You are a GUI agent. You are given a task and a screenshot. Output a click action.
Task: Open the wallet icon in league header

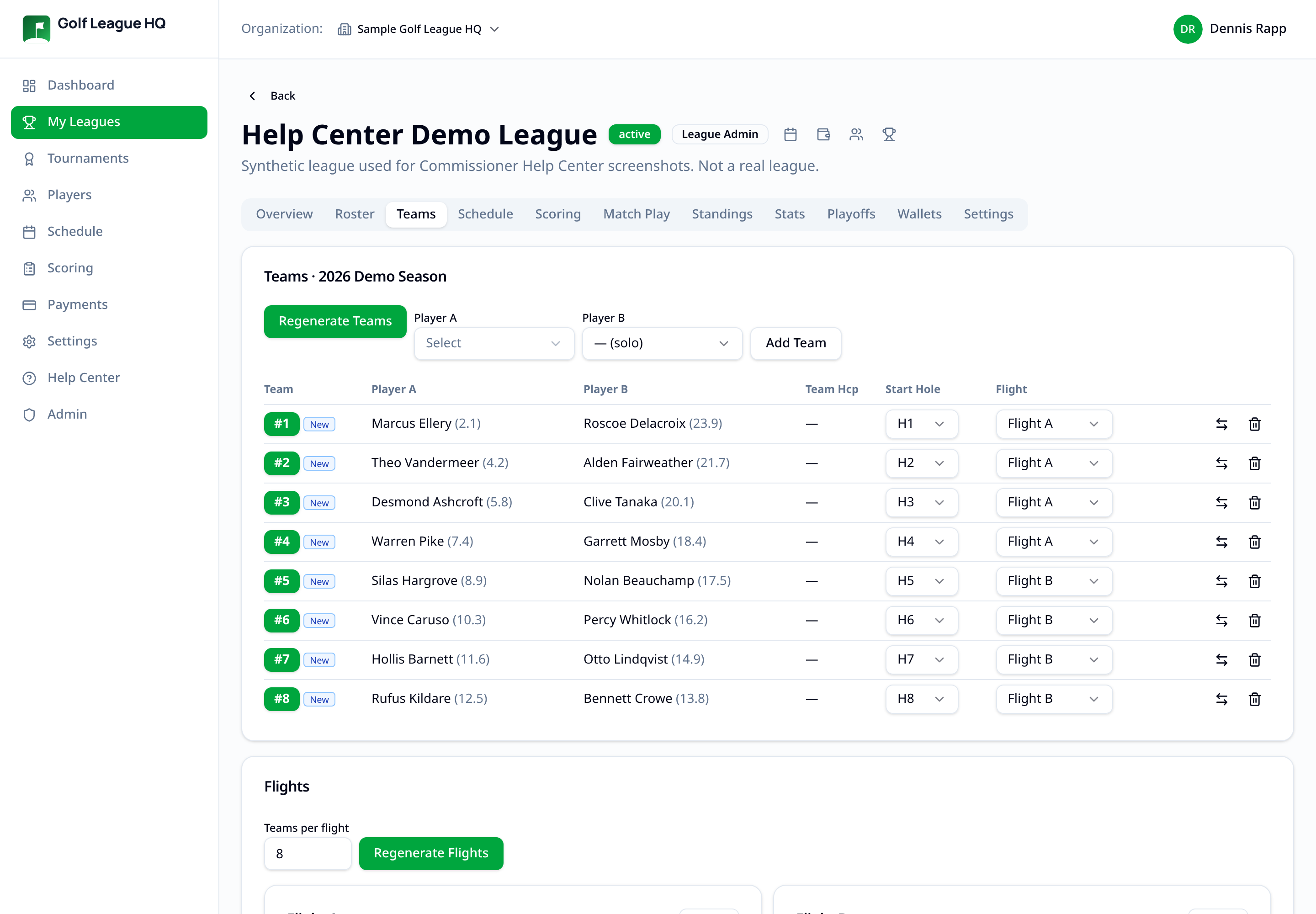point(823,134)
